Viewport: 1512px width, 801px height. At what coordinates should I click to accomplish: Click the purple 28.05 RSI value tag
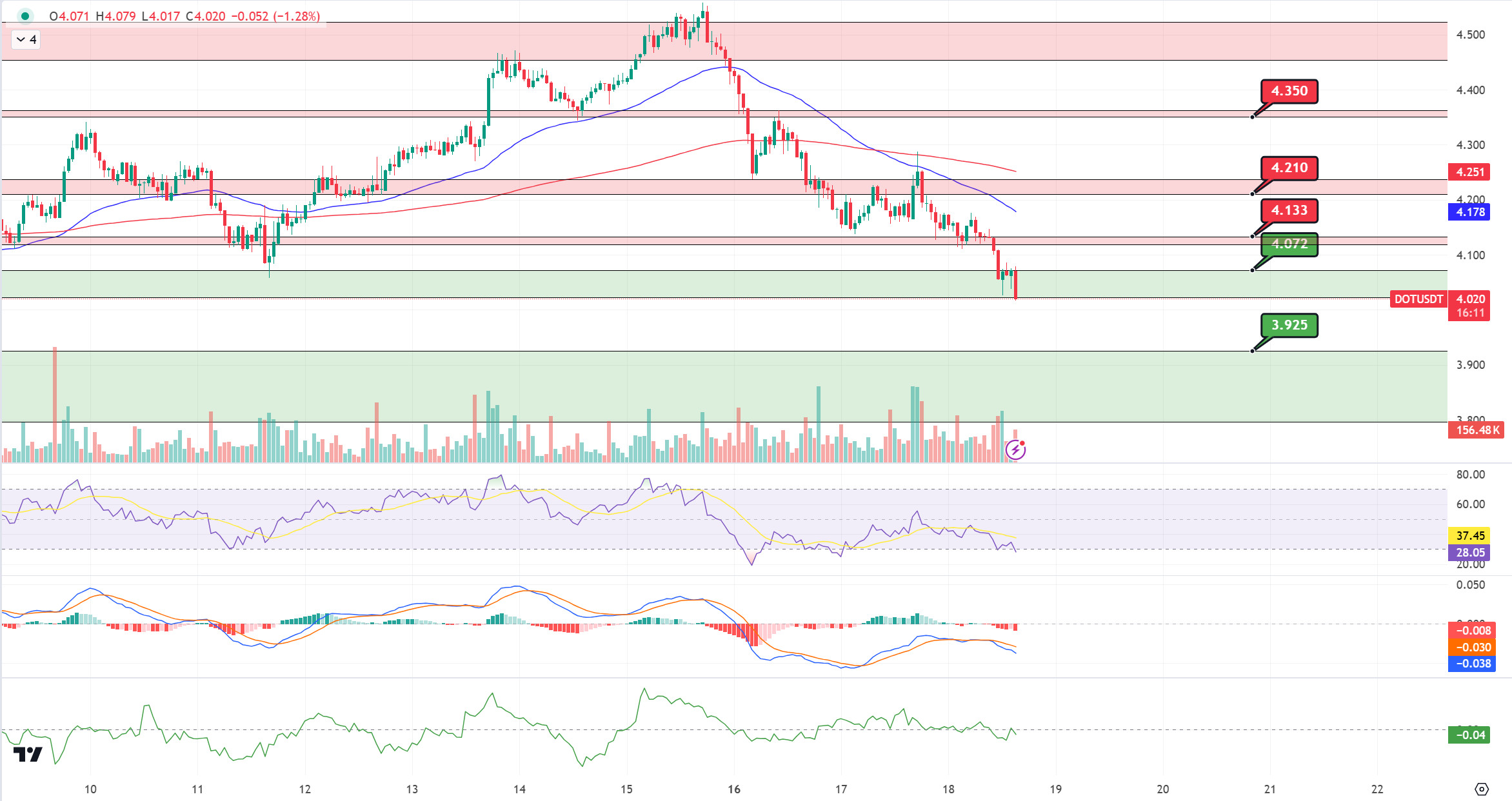[1470, 553]
